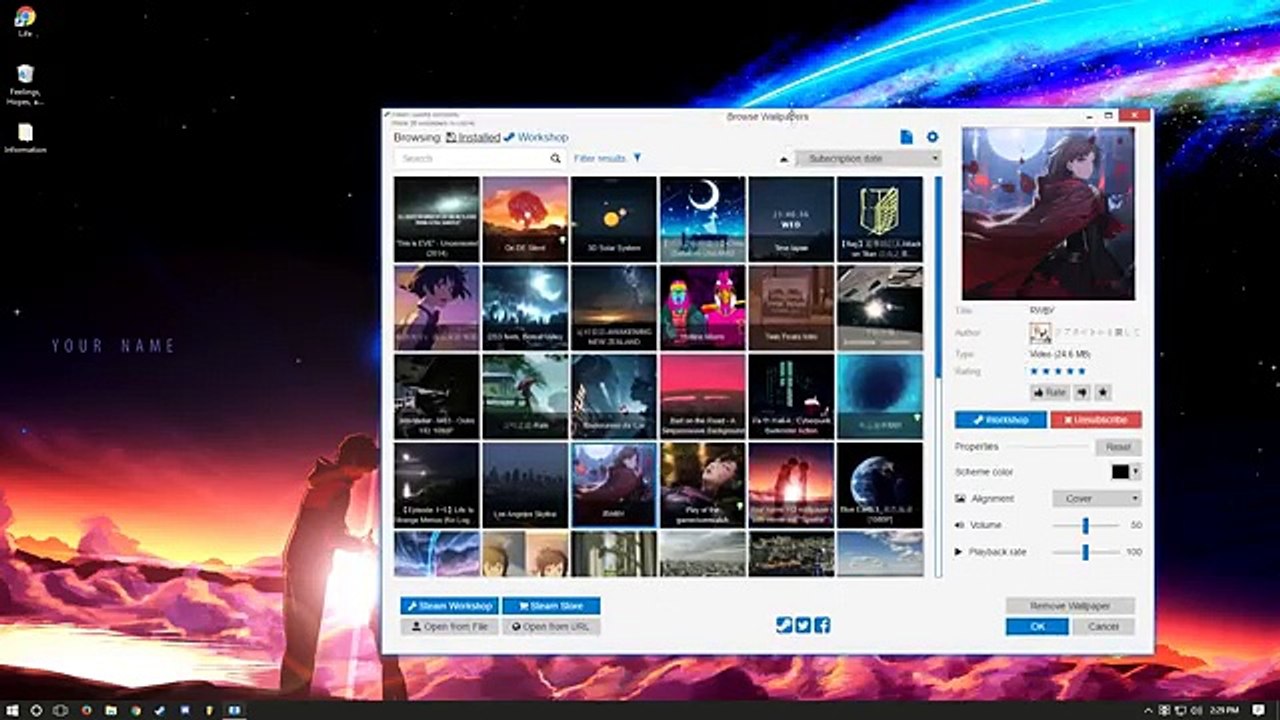
Task: Switch to the Workshop browsing tab
Action: click(536, 137)
